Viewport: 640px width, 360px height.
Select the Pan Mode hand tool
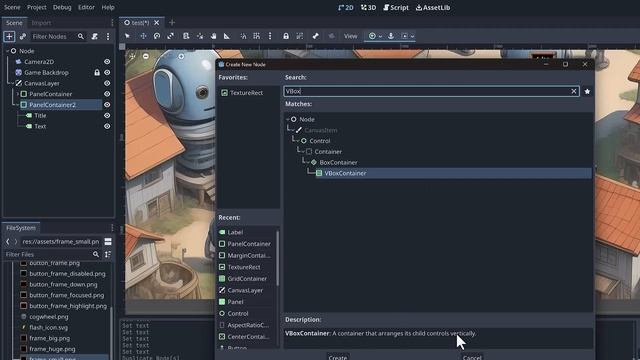[x=213, y=36]
